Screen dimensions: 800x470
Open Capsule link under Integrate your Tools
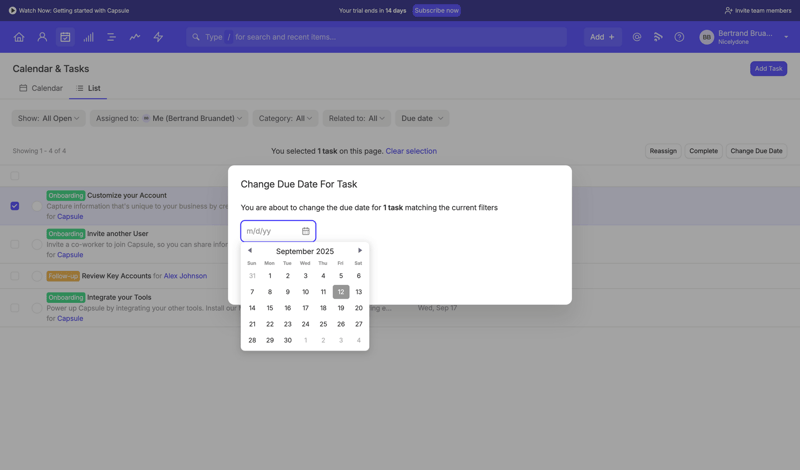tap(70, 318)
